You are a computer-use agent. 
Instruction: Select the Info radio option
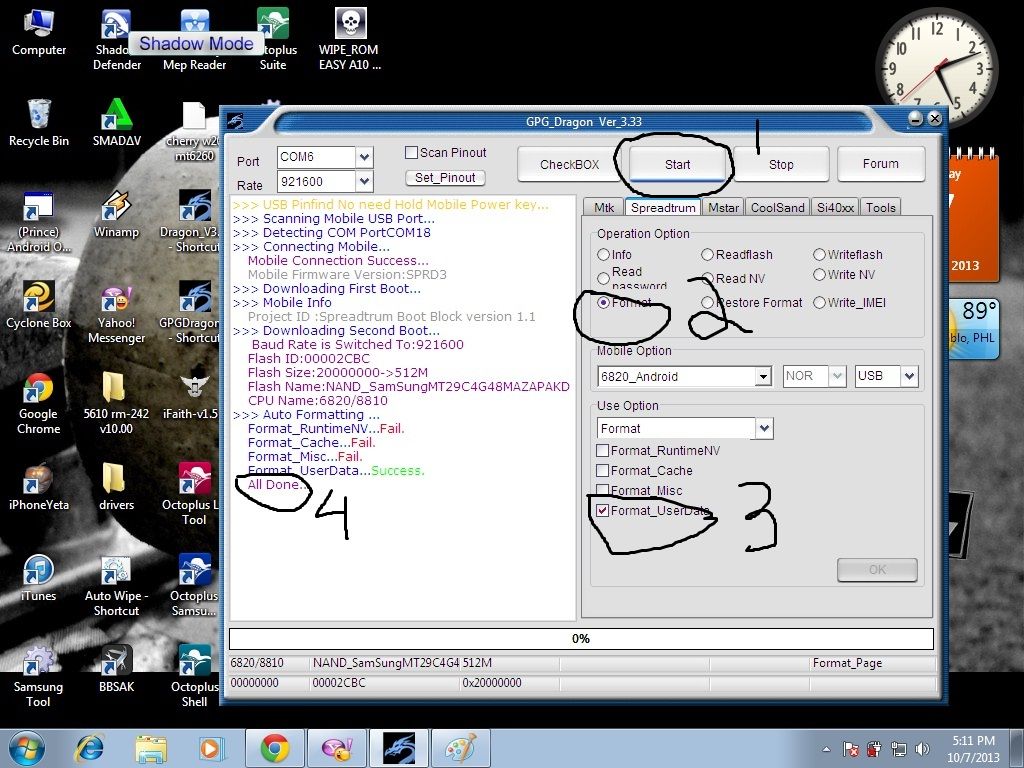603,255
